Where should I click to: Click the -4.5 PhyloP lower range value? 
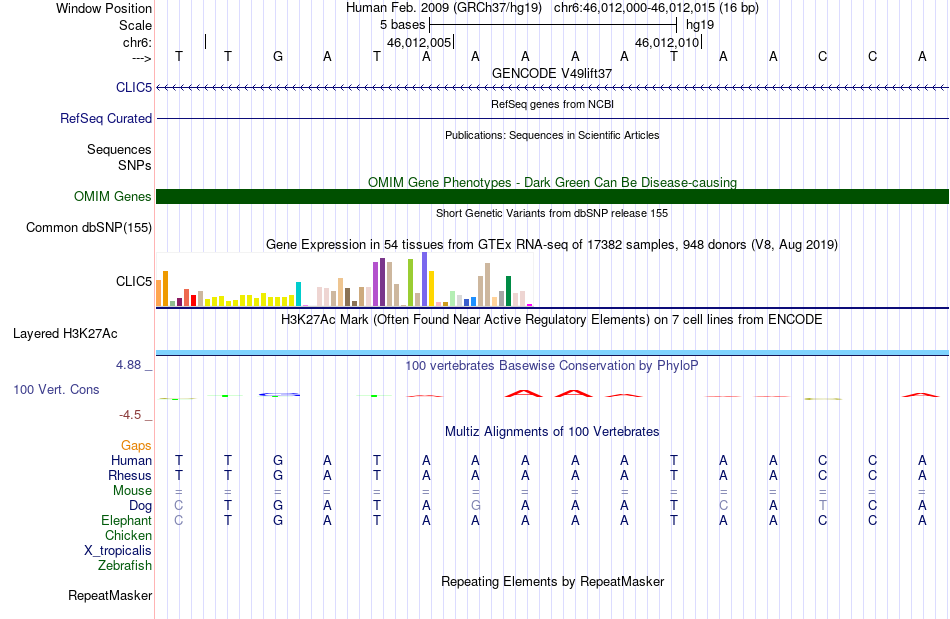pos(130,415)
